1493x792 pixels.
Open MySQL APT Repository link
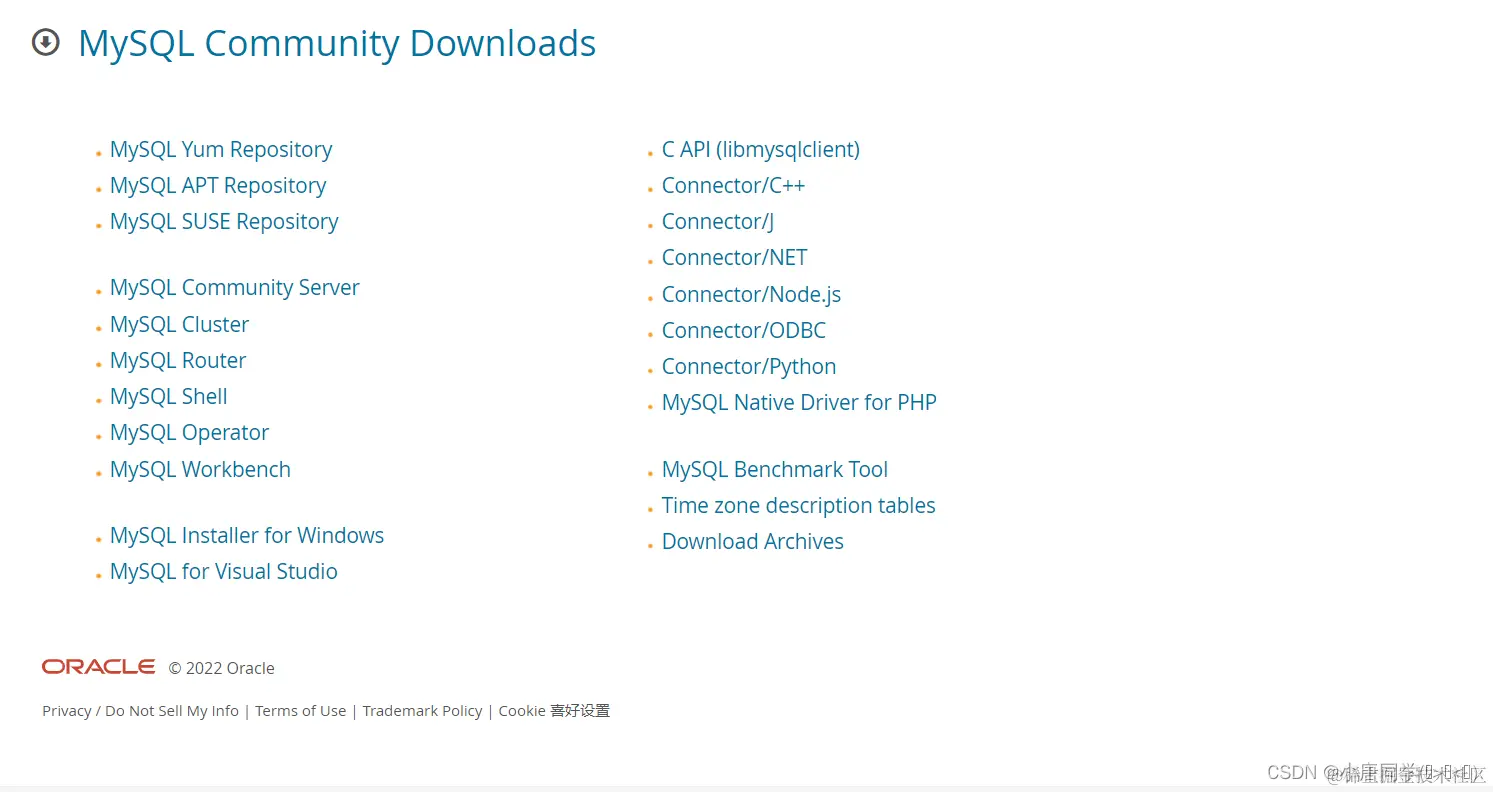[x=218, y=185]
